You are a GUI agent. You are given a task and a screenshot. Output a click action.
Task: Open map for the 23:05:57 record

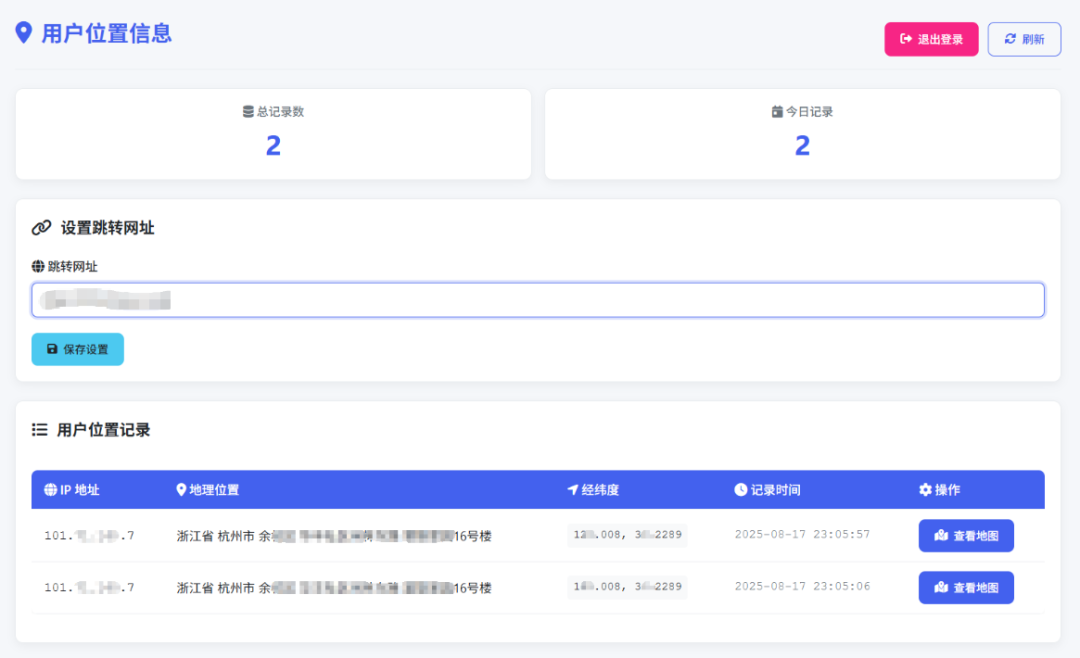pyautogui.click(x=966, y=535)
